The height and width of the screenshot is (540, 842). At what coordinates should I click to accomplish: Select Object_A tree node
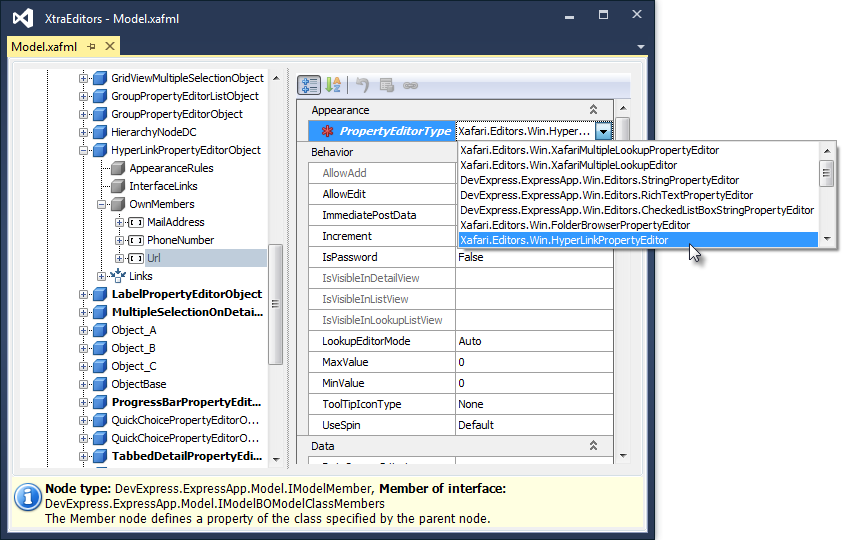[x=134, y=330]
